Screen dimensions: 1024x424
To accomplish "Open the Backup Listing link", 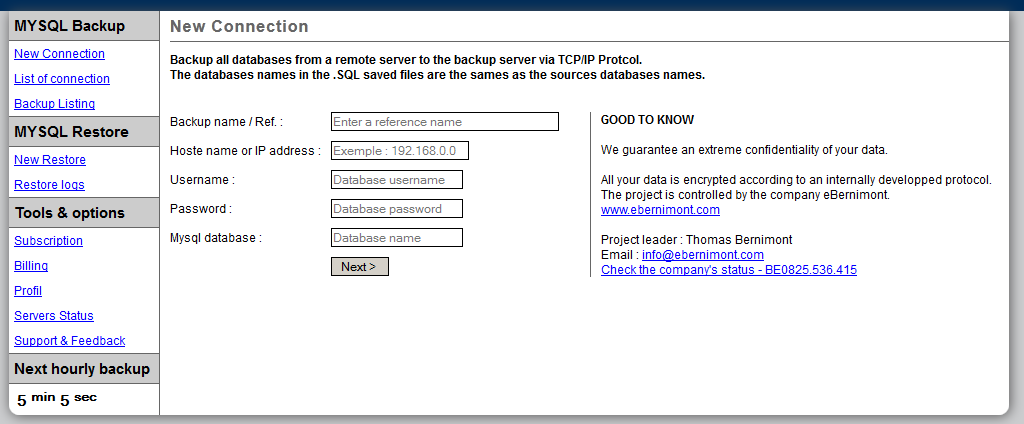I will point(55,104).
